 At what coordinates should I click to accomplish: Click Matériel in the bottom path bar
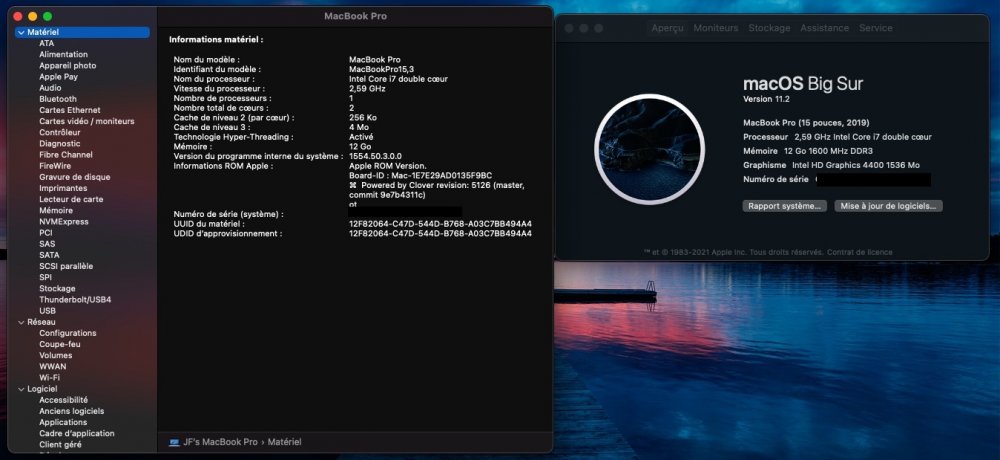pos(284,442)
